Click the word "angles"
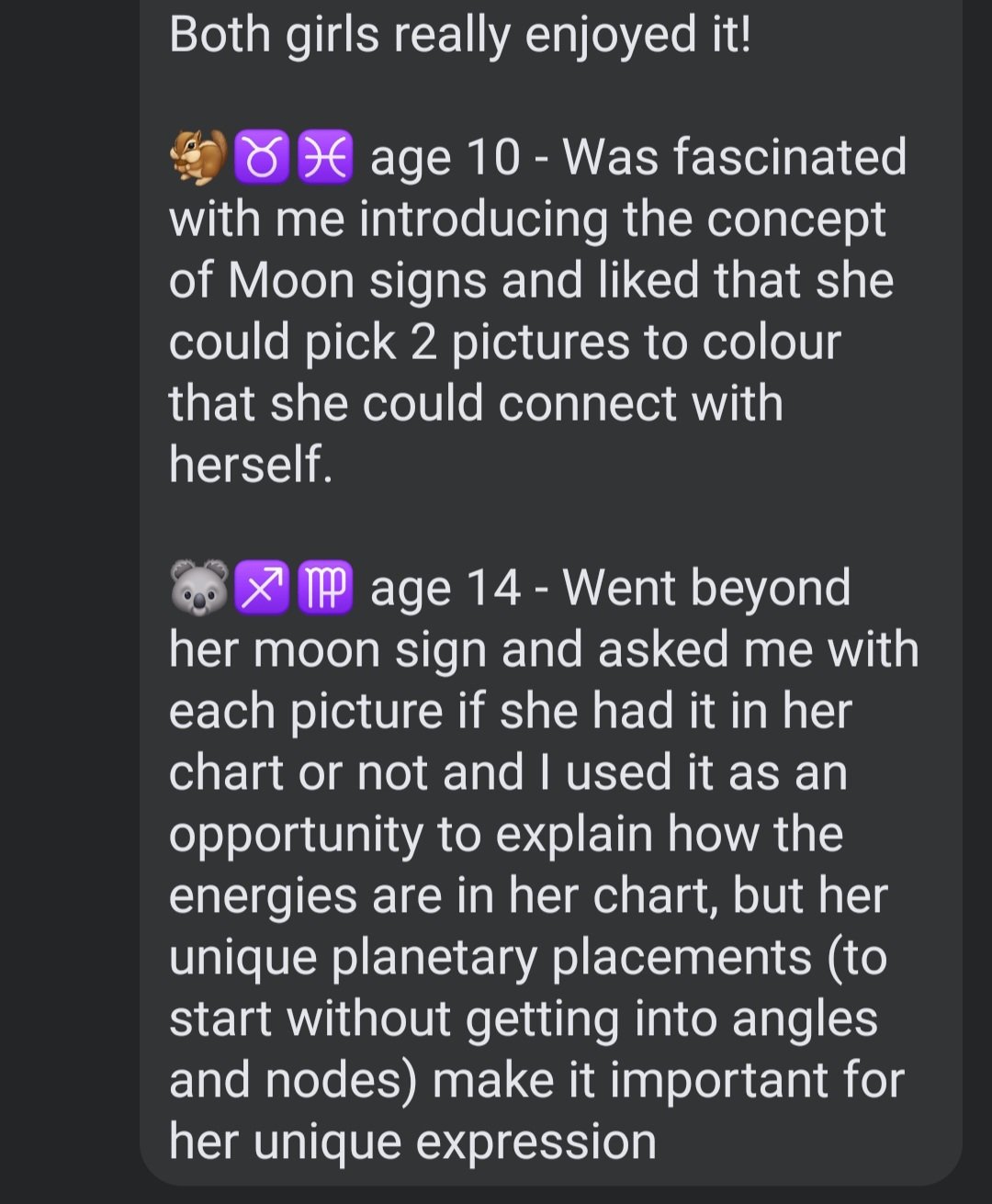 point(813,1018)
